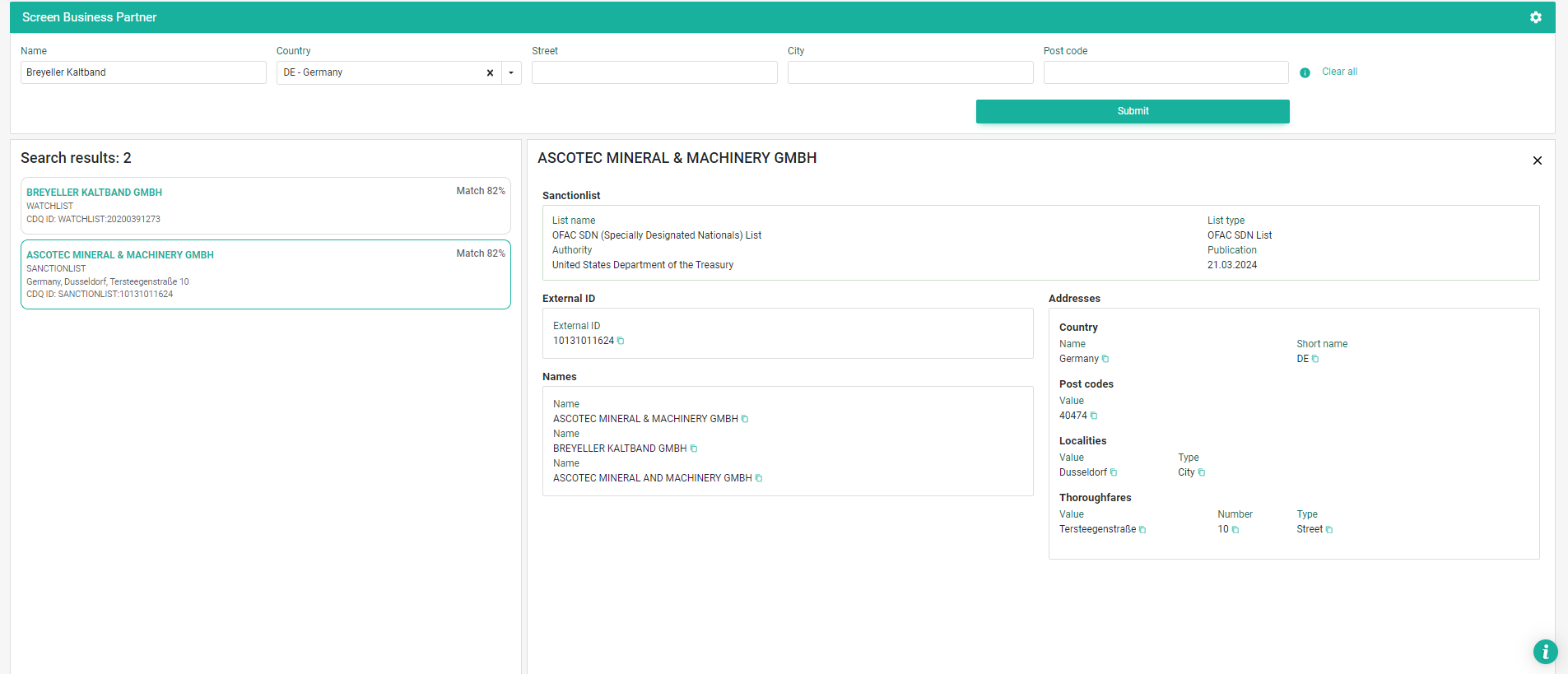Click the info icon beside Clear all
Image resolution: width=1568 pixels, height=674 pixels.
coord(1305,72)
